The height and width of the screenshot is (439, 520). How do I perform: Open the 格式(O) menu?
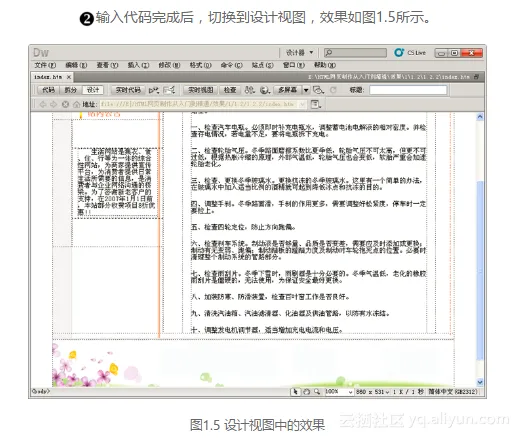tap(200, 65)
